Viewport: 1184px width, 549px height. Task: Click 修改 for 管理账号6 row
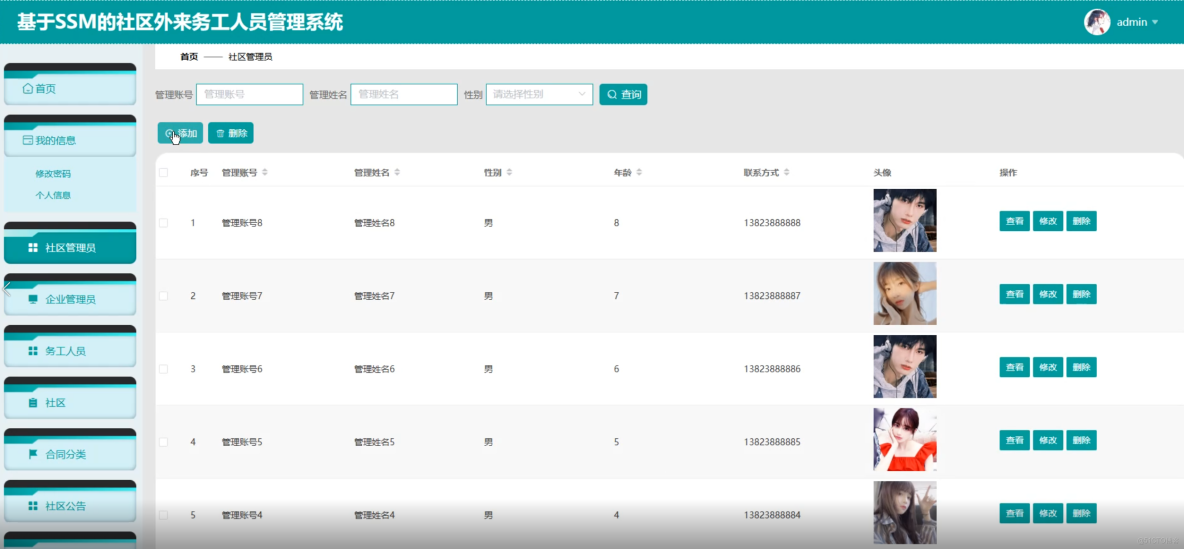[1048, 367]
